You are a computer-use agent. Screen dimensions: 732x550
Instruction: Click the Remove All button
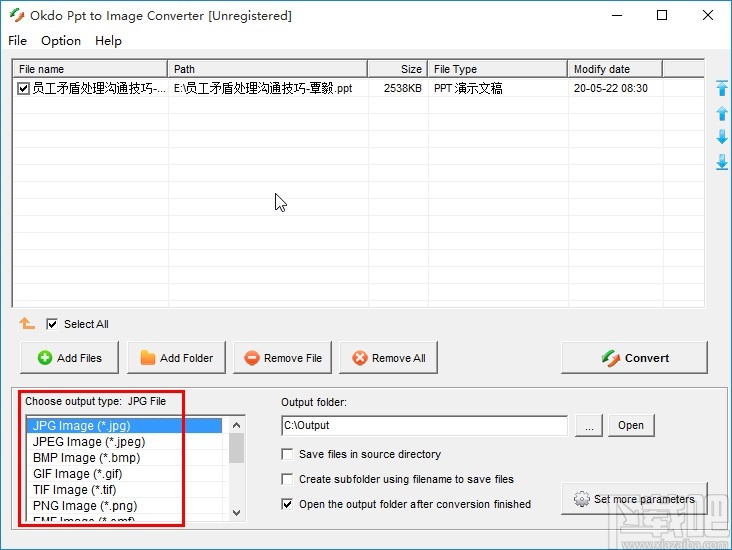pos(388,358)
